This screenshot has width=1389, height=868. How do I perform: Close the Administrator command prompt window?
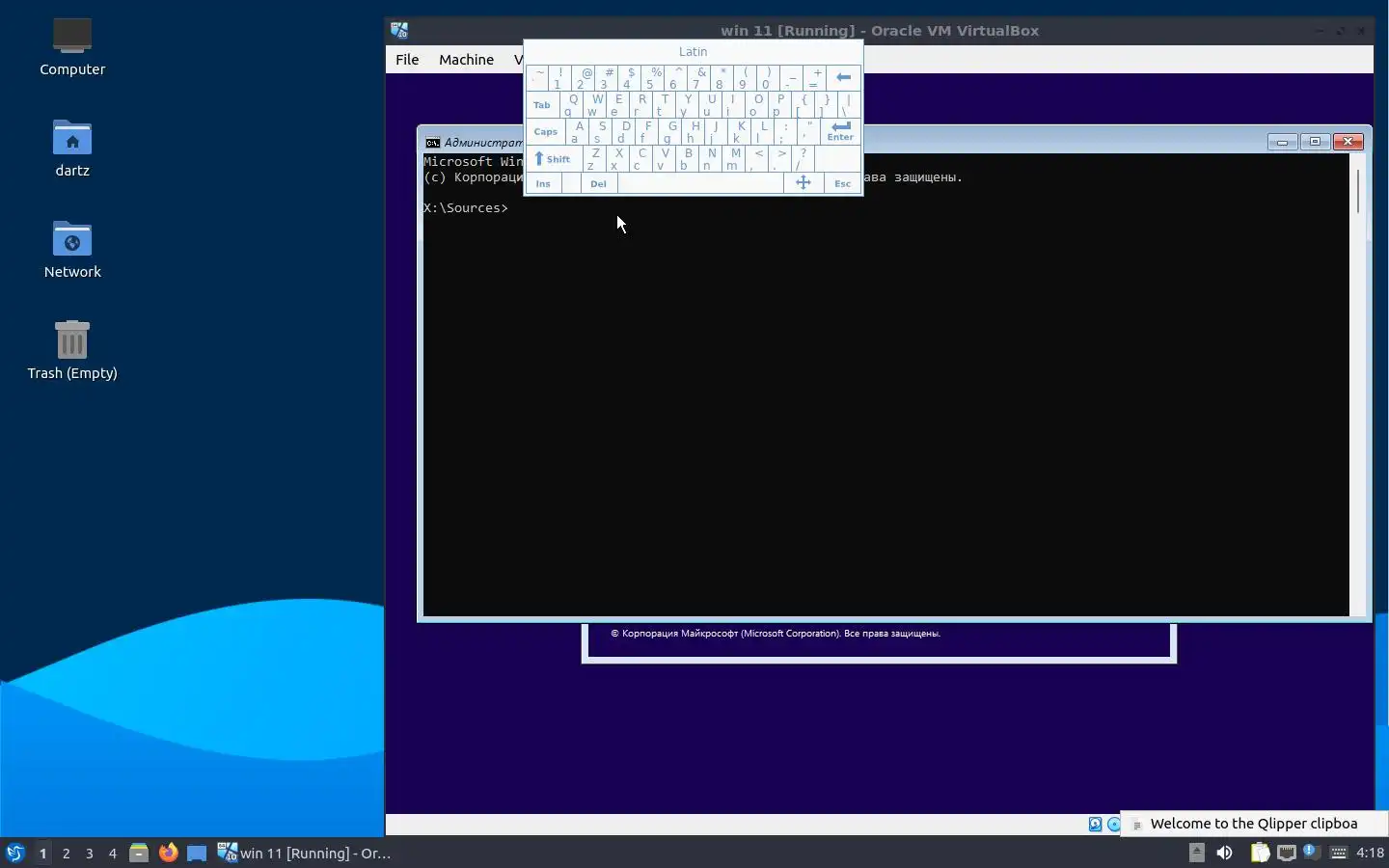coord(1348,142)
